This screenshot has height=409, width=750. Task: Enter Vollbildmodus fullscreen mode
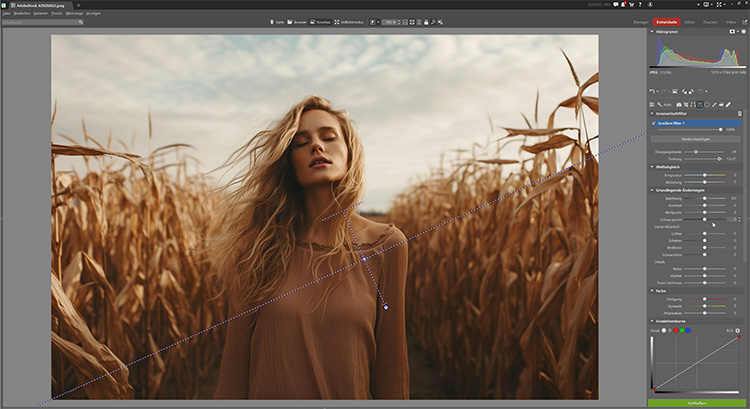[x=349, y=21]
